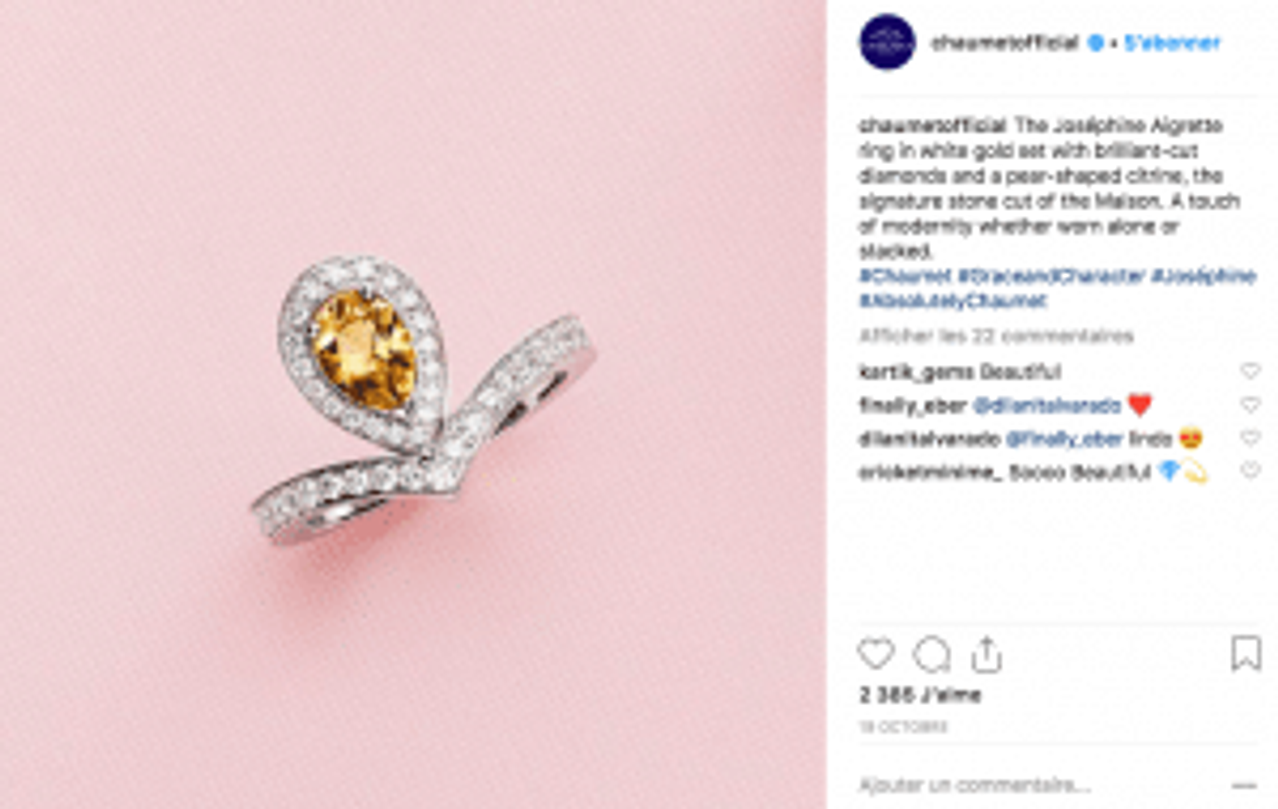Expand all 22 comments
The width and height of the screenshot is (1278, 809).
click(996, 336)
